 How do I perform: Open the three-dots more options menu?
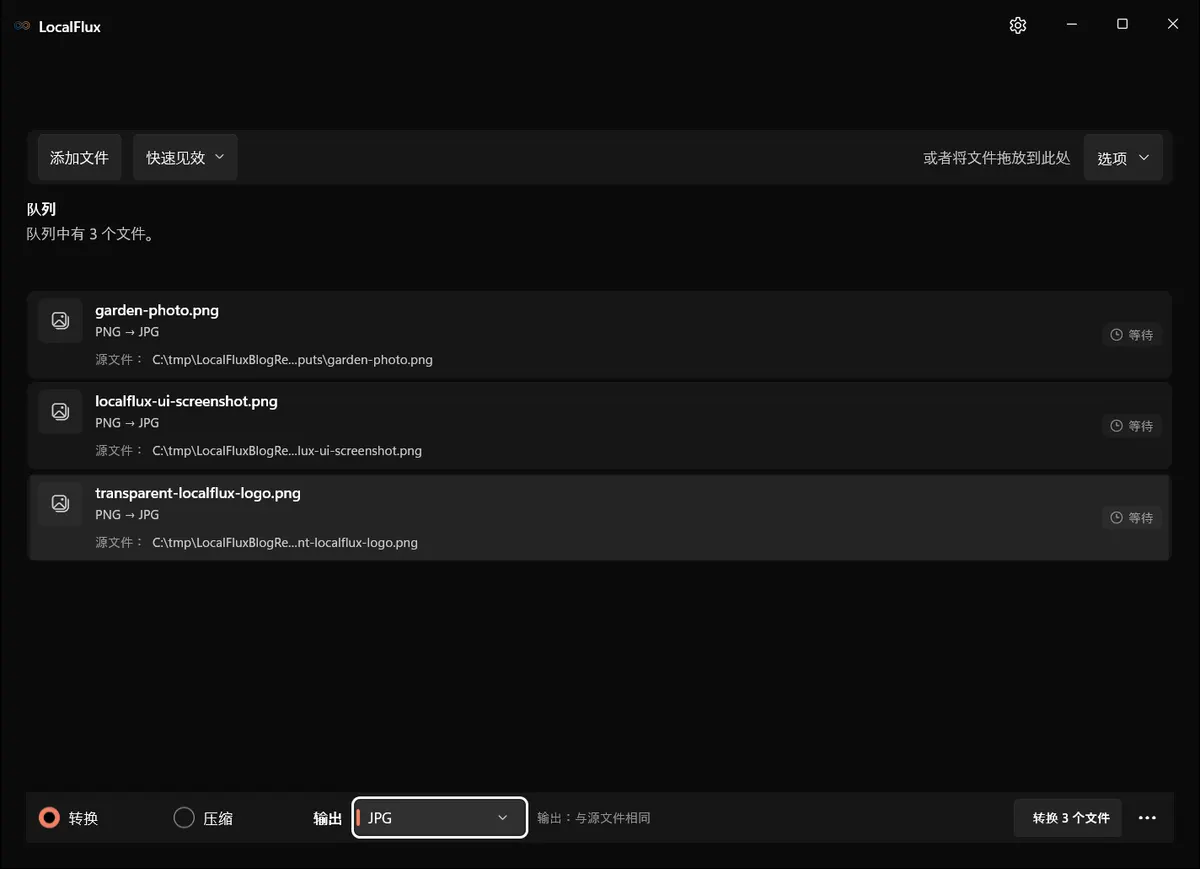pyautogui.click(x=1147, y=818)
